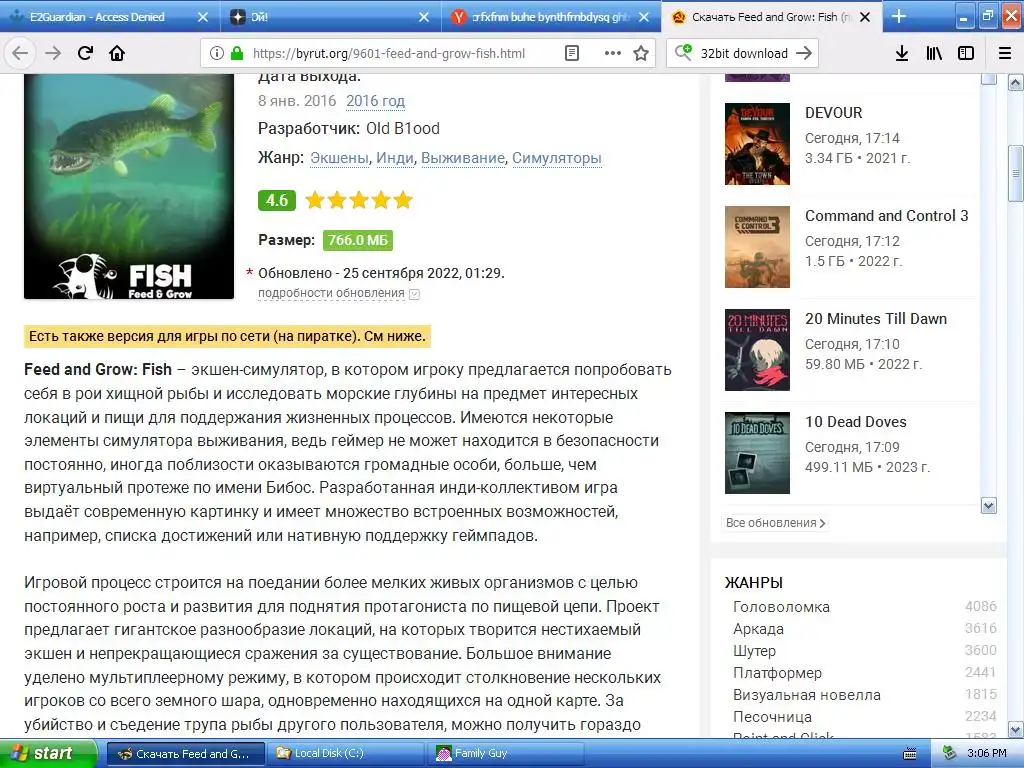Open the DEVOUR title link
Screen dimensions: 1024x768
pyautogui.click(x=833, y=112)
